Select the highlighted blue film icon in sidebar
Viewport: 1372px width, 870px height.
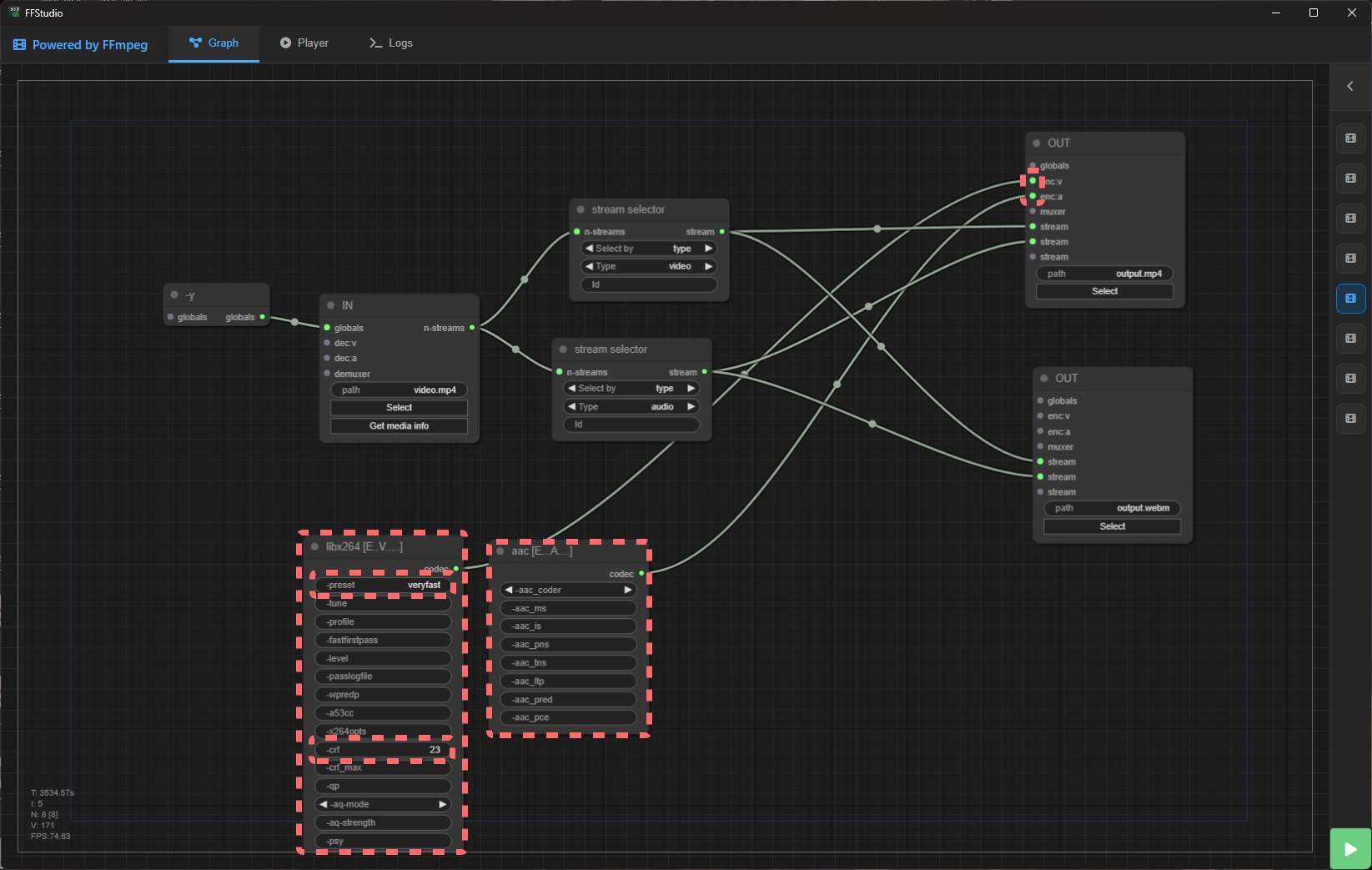click(1350, 298)
